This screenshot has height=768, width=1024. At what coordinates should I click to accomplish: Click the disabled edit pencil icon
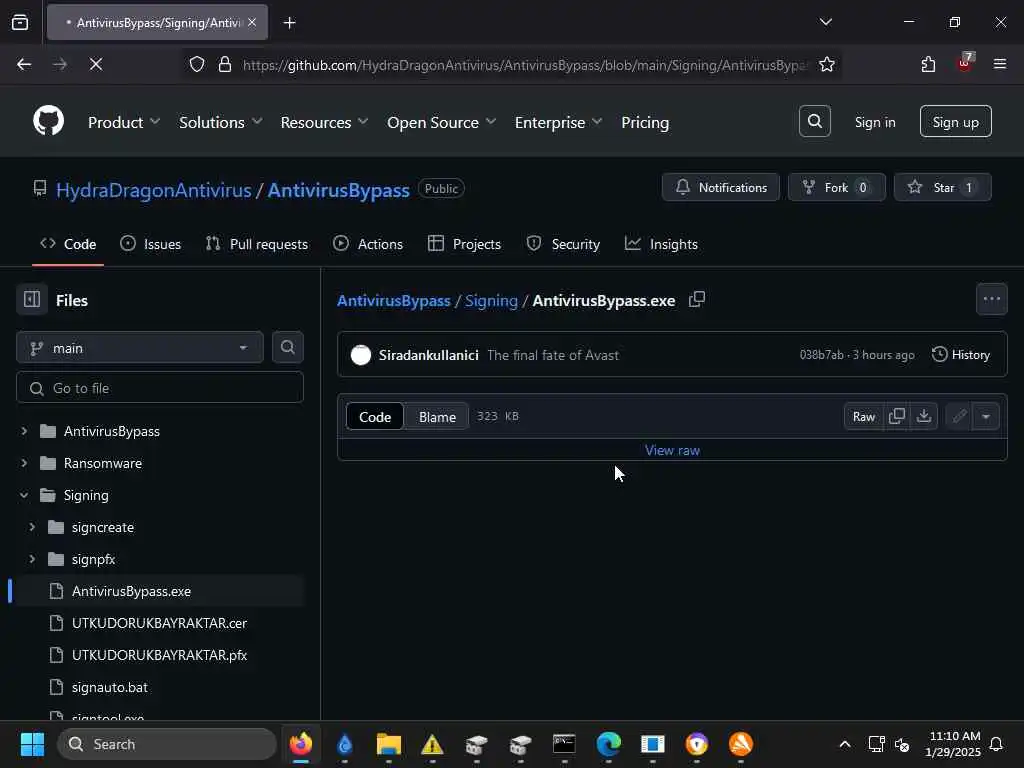coord(959,416)
